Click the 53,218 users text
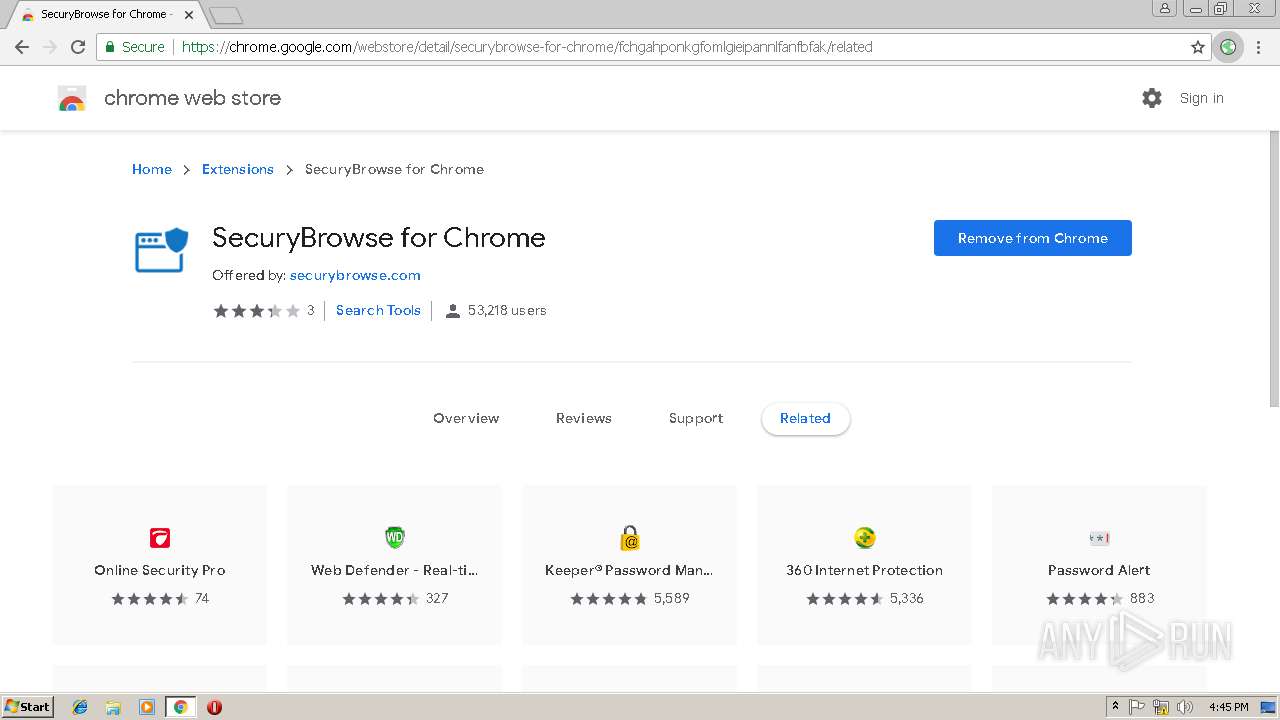This screenshot has height=720, width=1280. click(507, 311)
